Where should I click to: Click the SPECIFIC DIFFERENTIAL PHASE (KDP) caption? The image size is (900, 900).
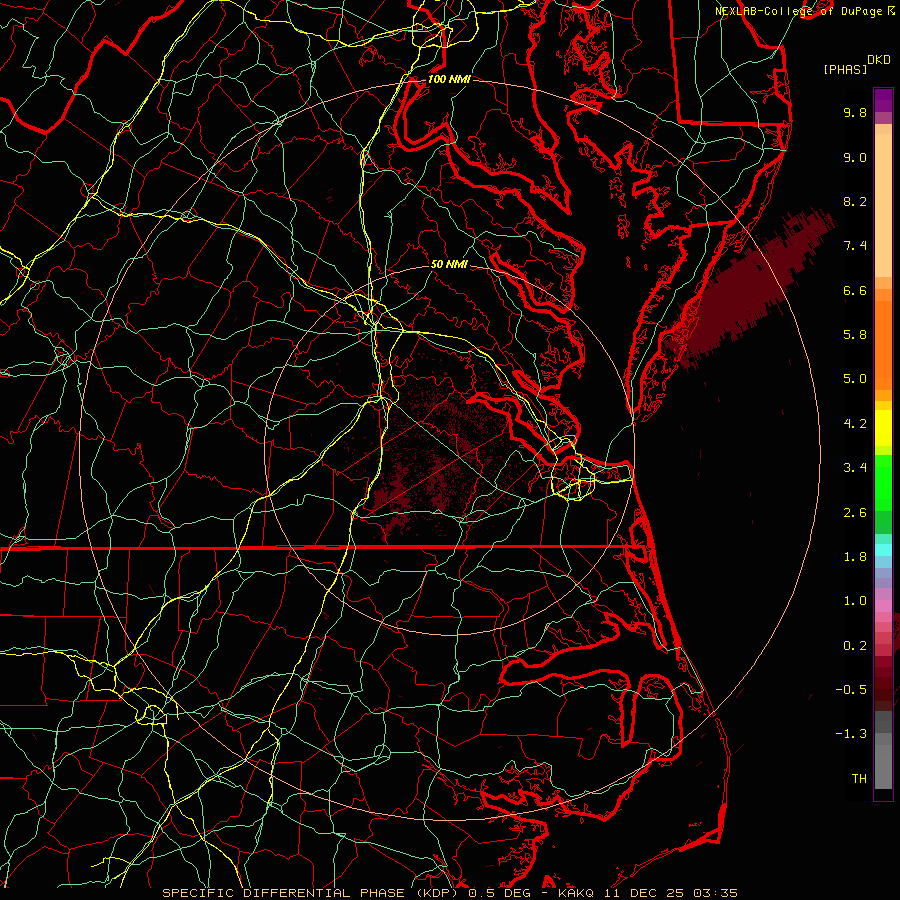(312, 893)
